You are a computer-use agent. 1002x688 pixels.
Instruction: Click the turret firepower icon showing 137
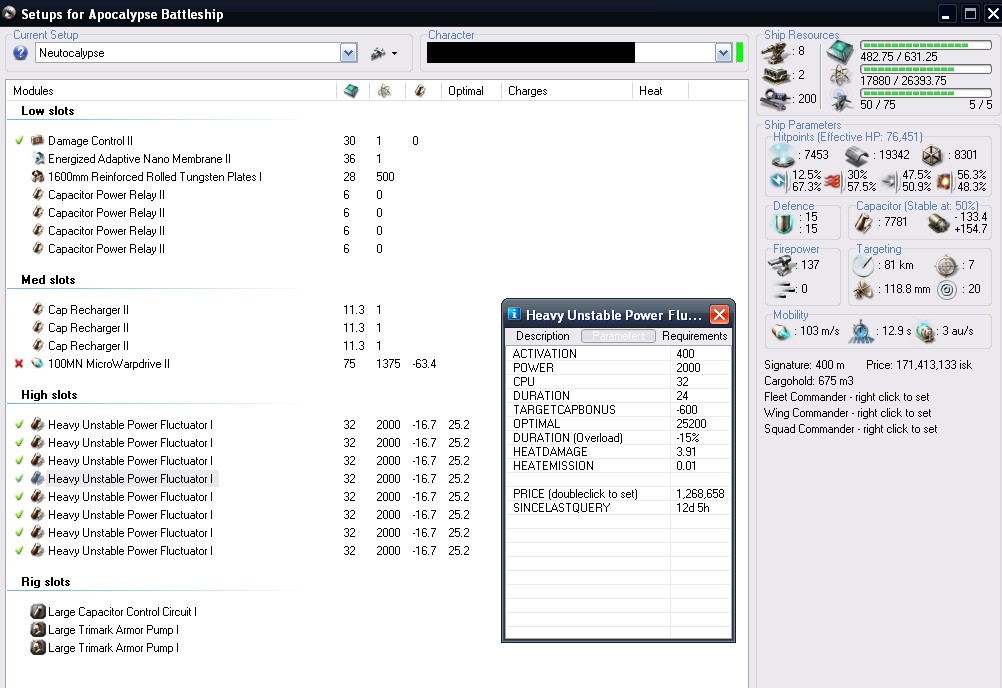click(782, 264)
